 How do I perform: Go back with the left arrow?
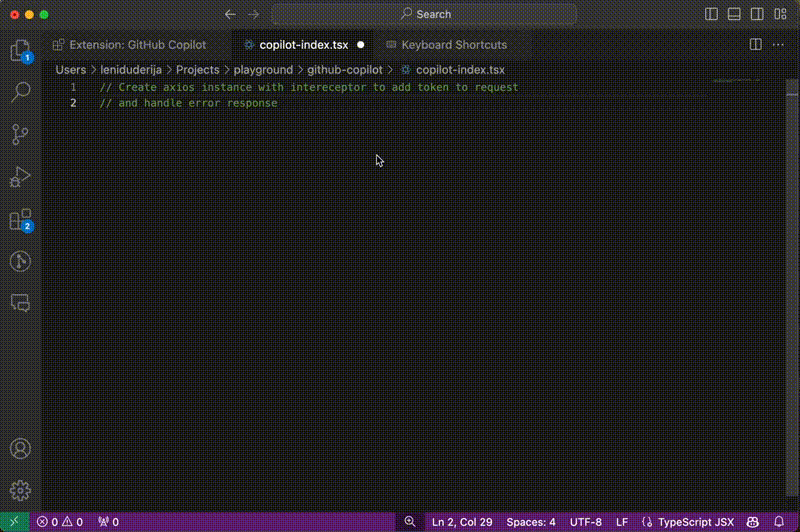click(230, 14)
